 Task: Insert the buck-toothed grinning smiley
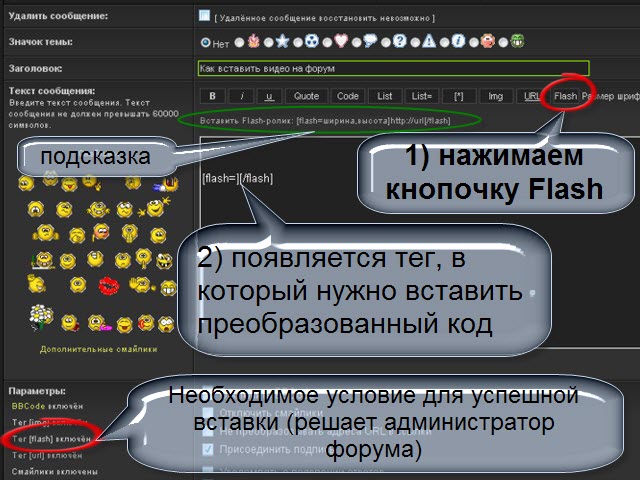pos(164,260)
